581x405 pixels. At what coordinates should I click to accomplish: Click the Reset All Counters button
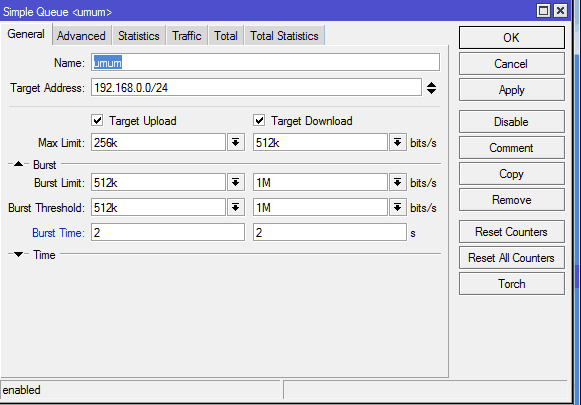(x=512, y=258)
